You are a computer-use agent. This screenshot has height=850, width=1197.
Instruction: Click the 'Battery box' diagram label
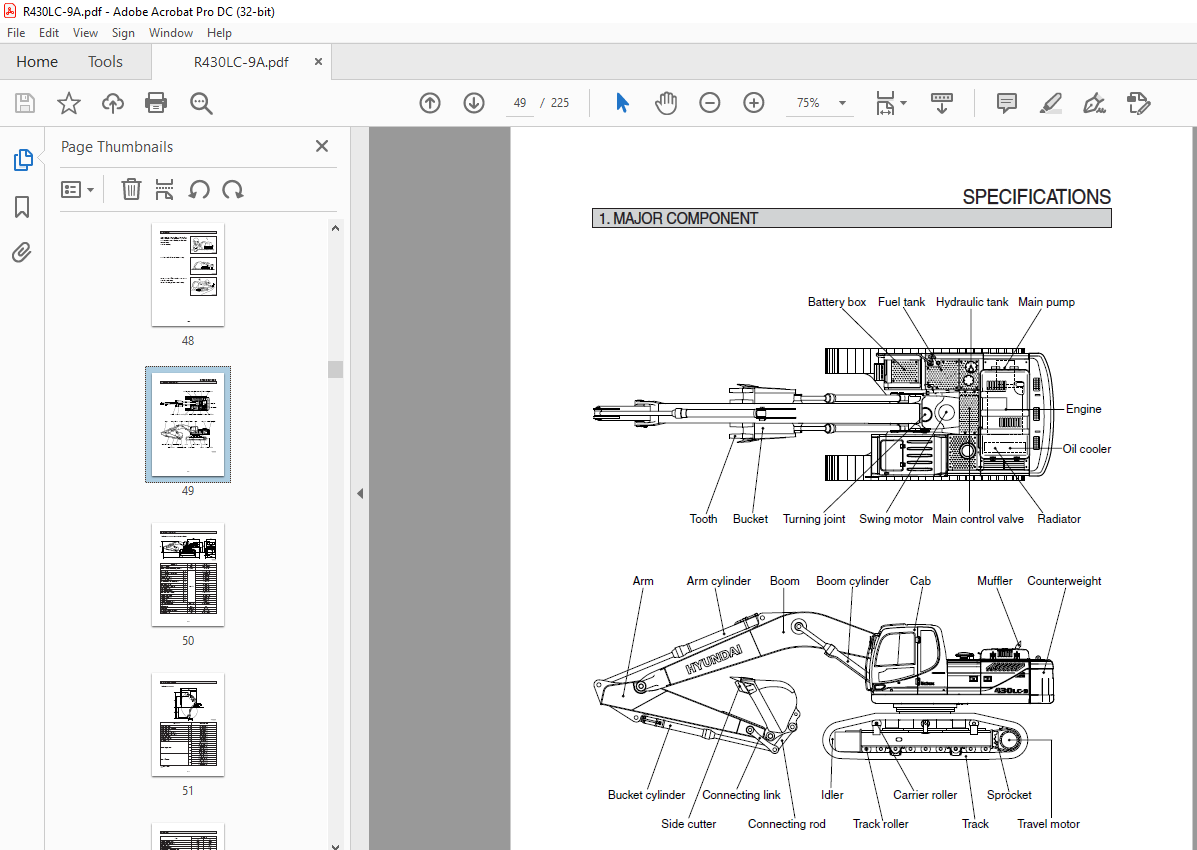[837, 302]
